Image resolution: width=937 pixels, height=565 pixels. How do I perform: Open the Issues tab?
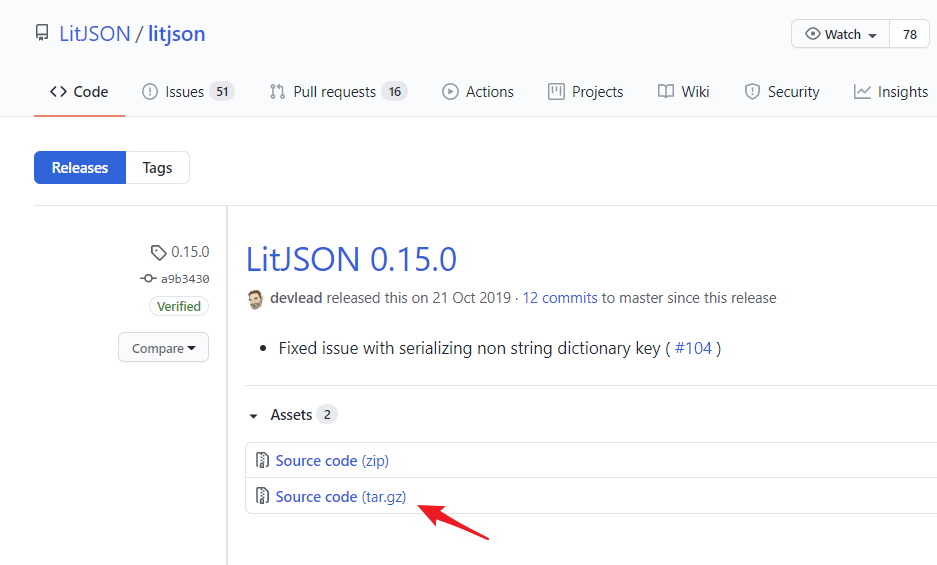(x=188, y=91)
